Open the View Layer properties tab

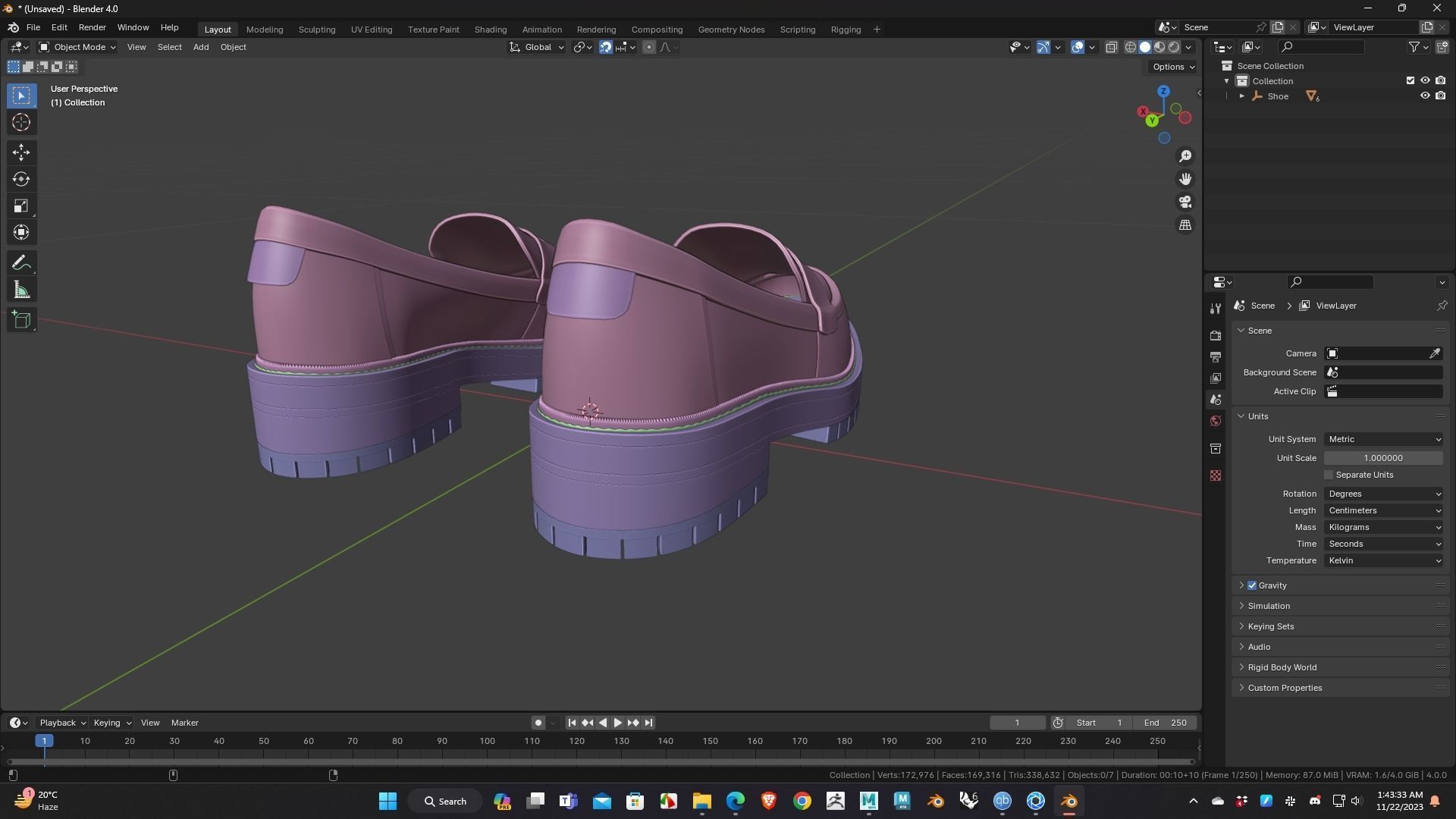[x=1216, y=378]
